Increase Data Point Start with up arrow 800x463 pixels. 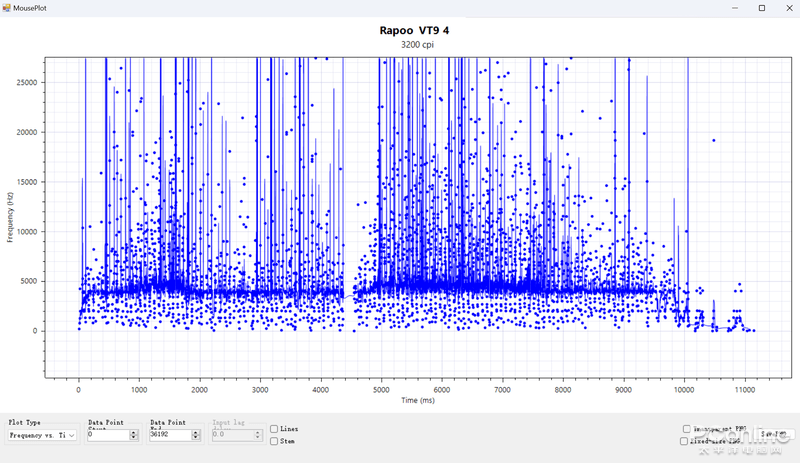(134, 432)
